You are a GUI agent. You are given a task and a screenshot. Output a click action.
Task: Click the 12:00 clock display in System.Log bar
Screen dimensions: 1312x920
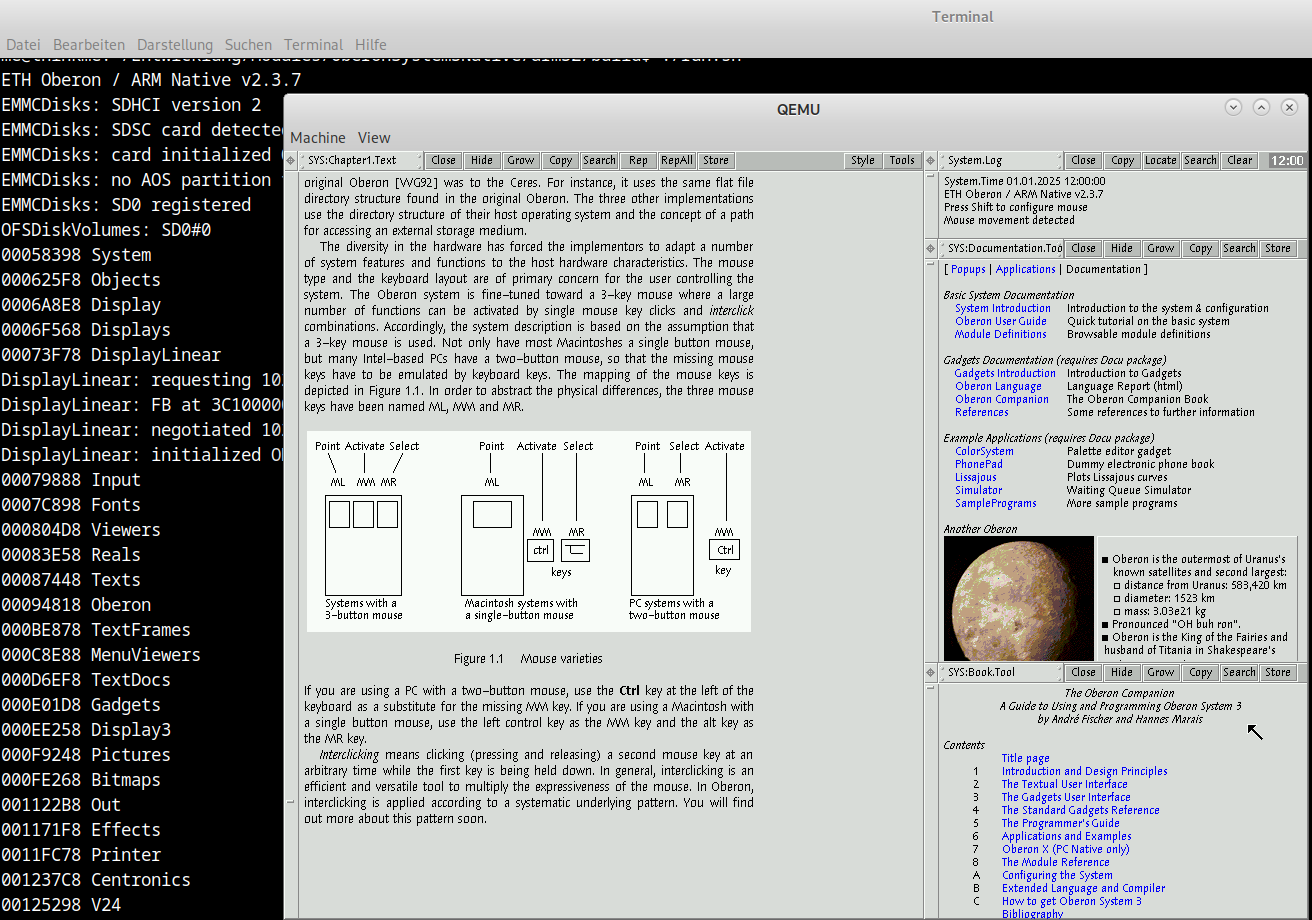coord(1288,159)
